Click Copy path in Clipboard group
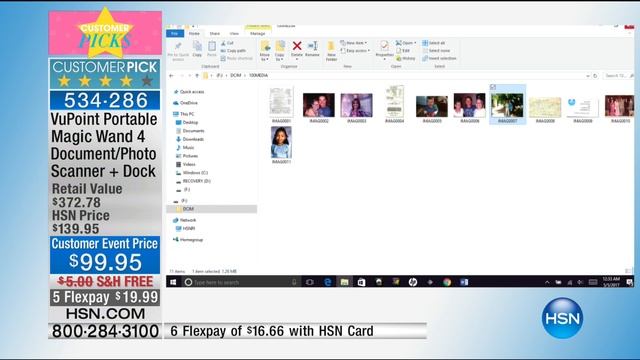 click(233, 51)
